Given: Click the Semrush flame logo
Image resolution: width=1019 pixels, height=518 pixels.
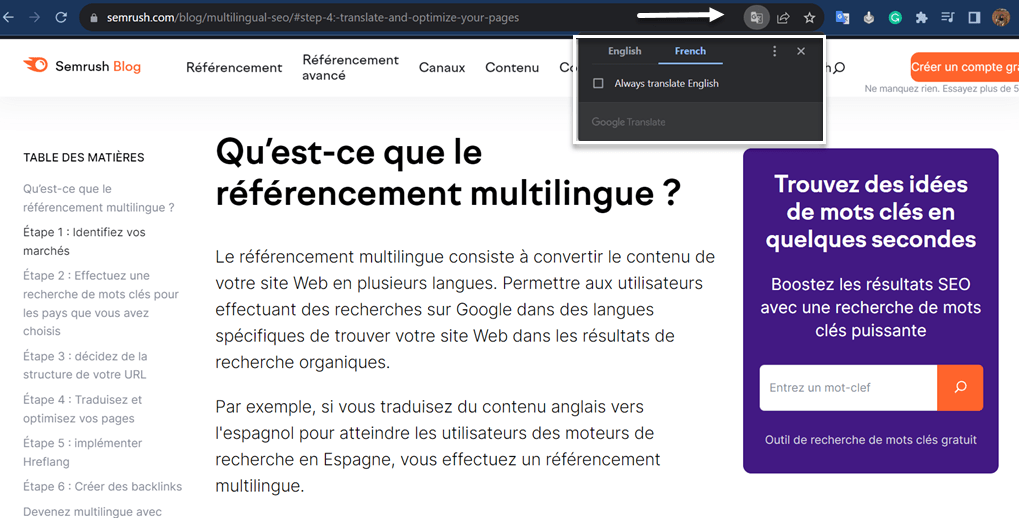Looking at the screenshot, I should click(36, 65).
